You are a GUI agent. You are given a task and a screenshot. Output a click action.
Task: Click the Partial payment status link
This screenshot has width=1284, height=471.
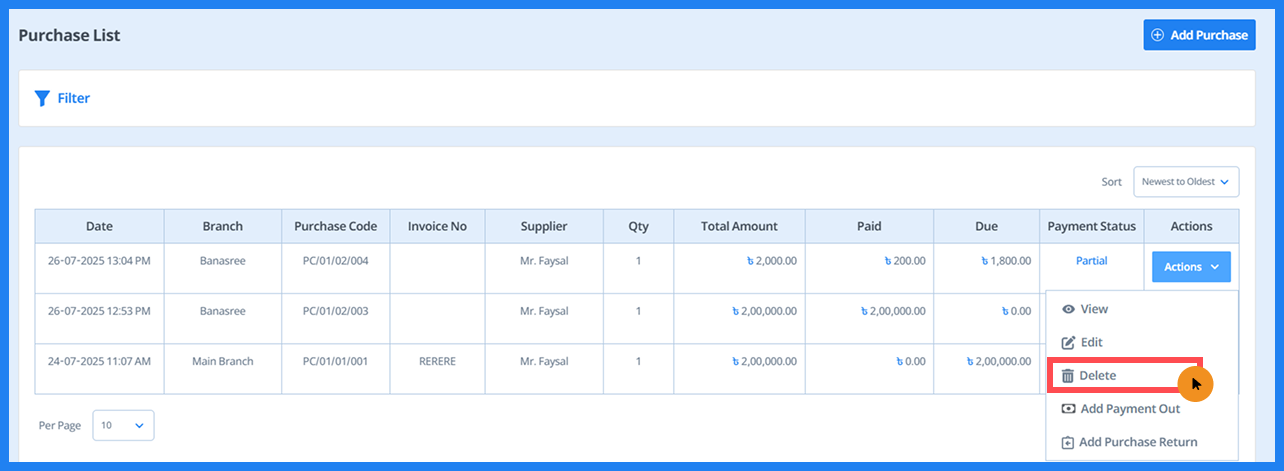pos(1091,261)
